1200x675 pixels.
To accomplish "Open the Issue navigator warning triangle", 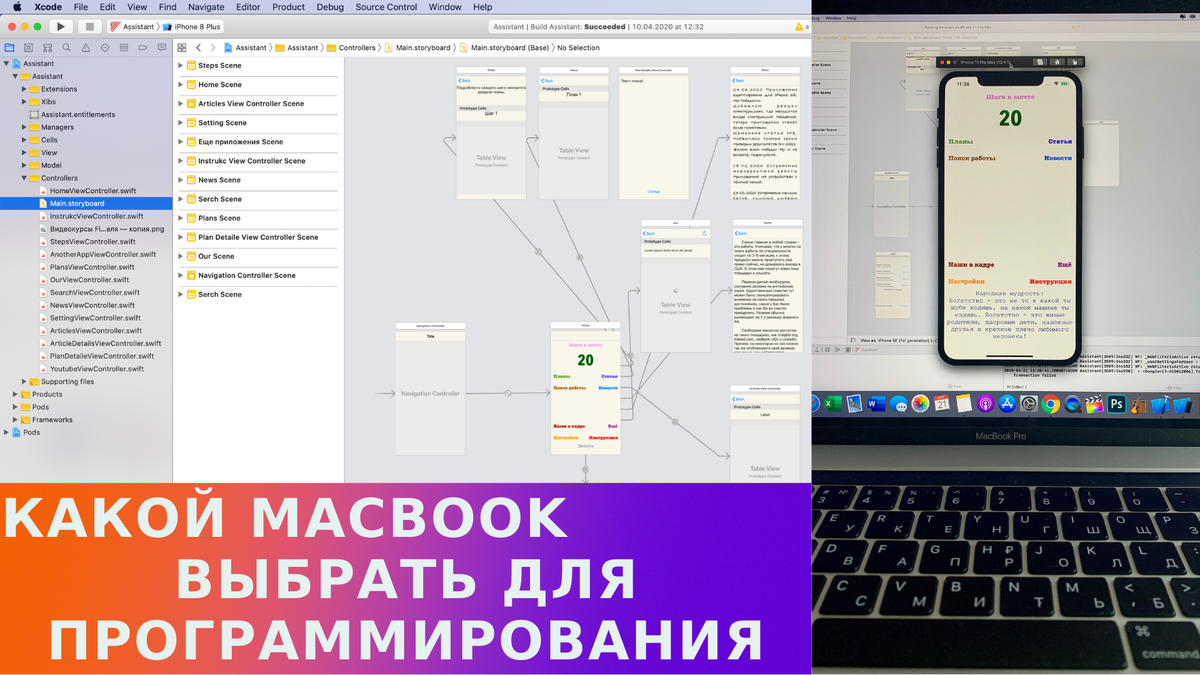I will (86, 47).
